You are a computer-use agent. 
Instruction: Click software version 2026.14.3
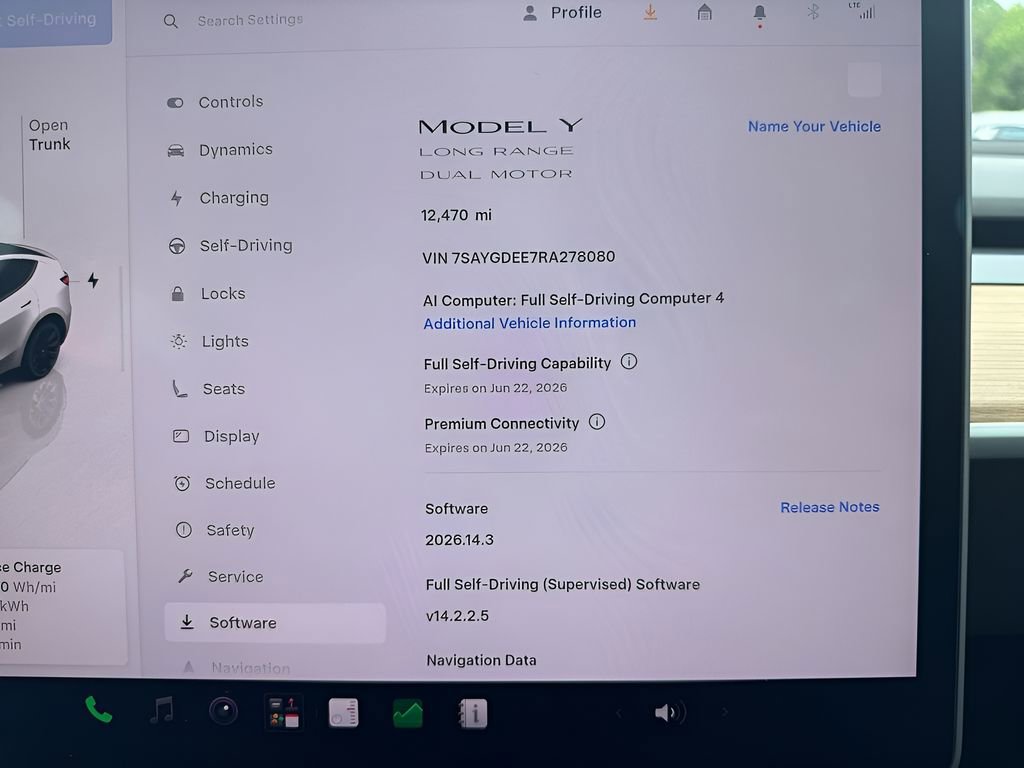(459, 540)
